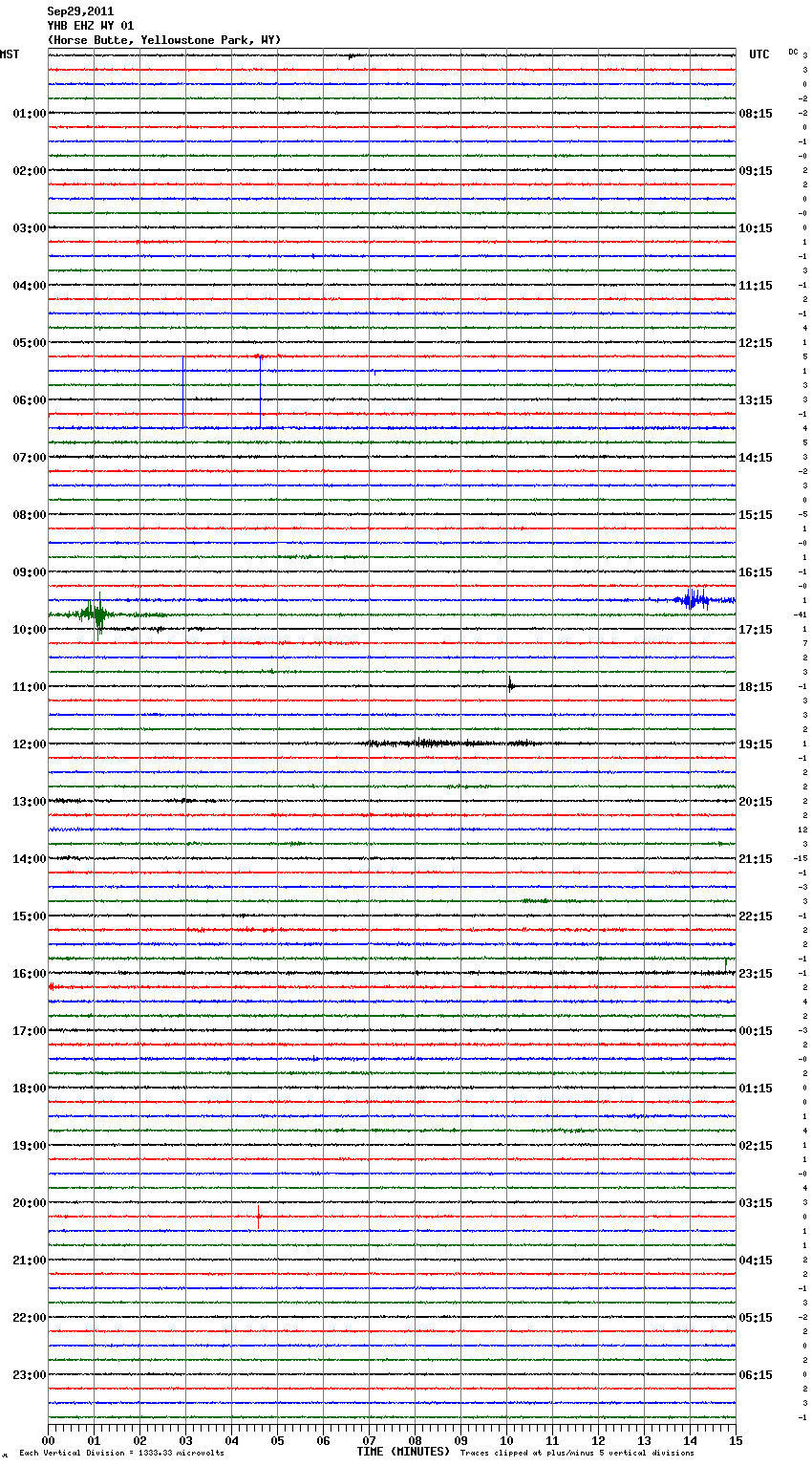
Task: Click the "12" DC offset value
Action: [x=802, y=830]
